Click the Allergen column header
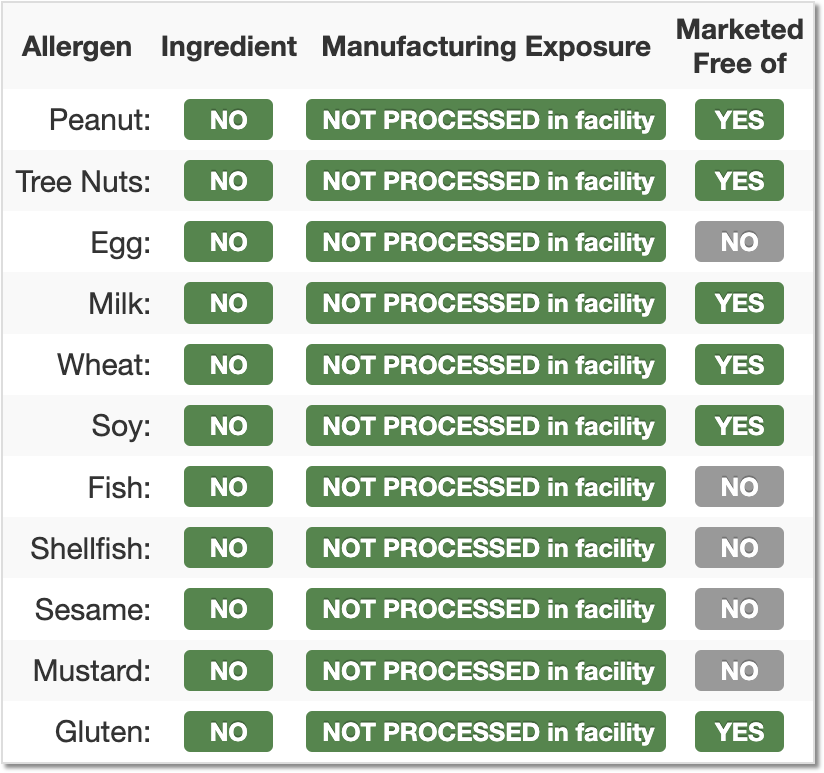 [77, 46]
